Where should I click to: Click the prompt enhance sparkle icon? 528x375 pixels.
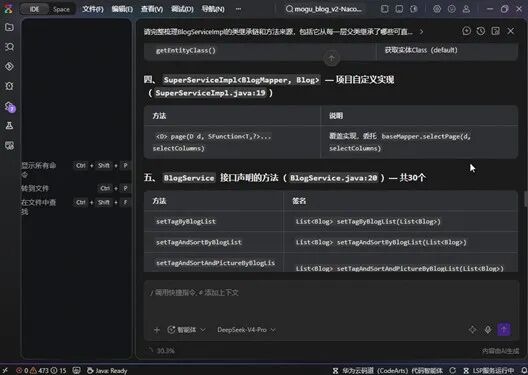(x=472, y=329)
